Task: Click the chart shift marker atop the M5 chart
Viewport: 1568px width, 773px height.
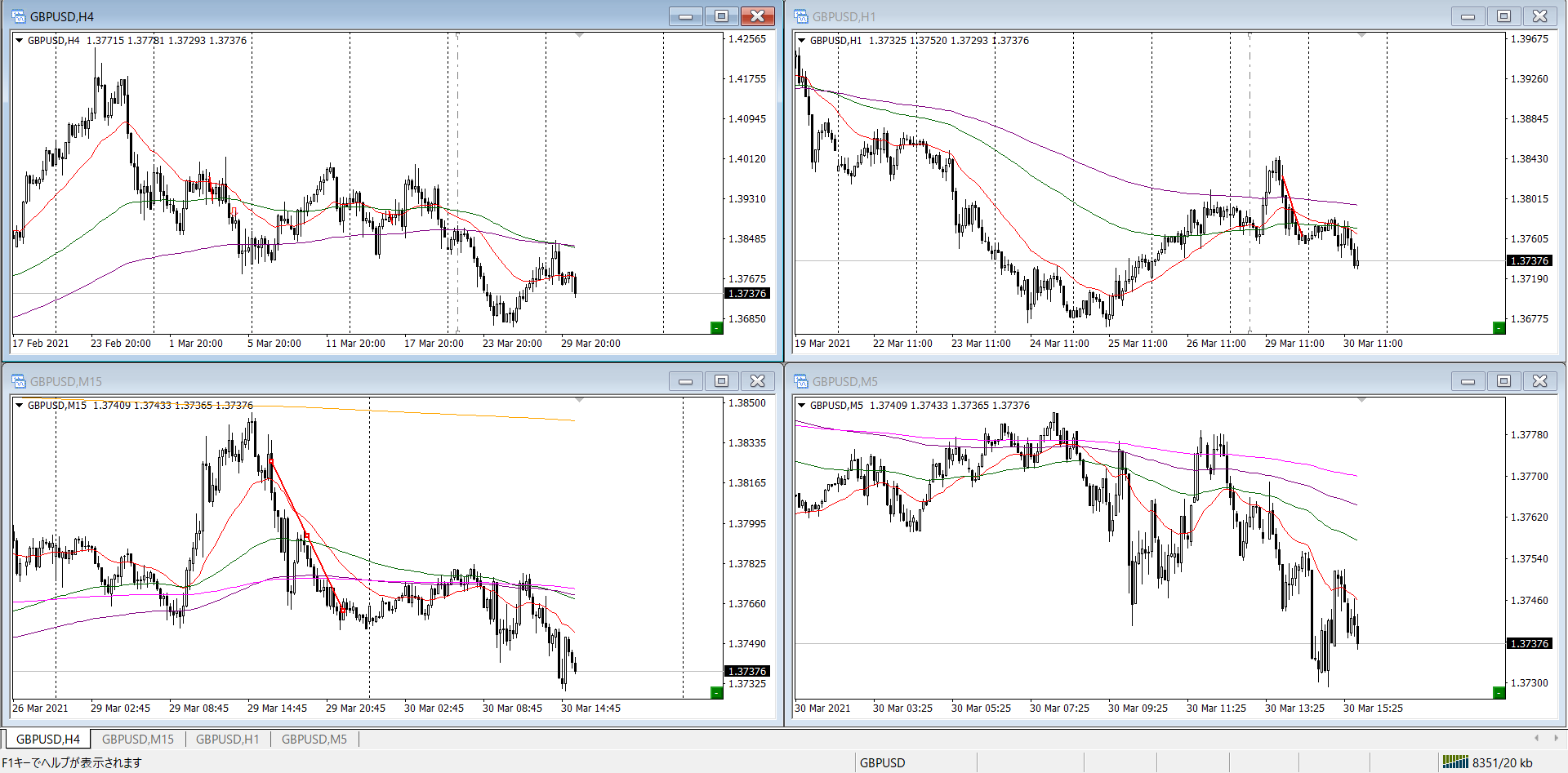Action: pos(1361,400)
